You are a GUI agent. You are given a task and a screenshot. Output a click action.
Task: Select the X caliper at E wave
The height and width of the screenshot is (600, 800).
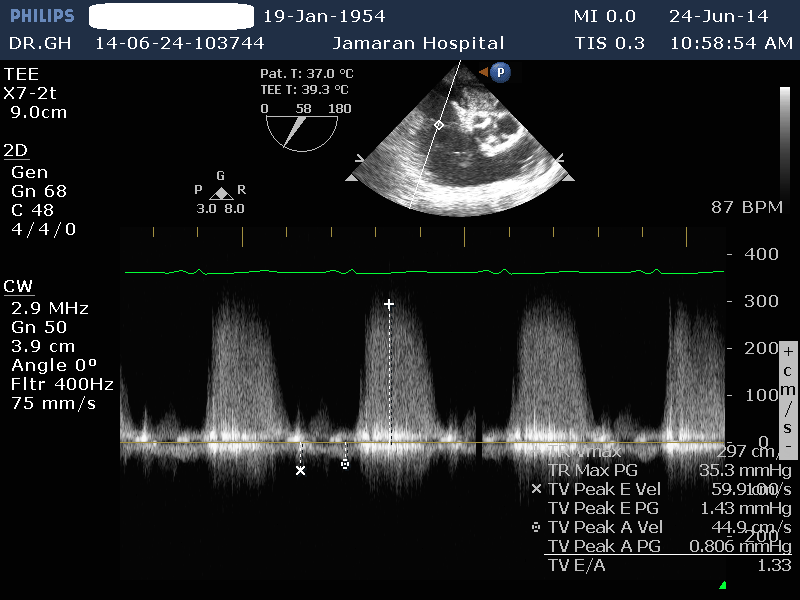point(300,470)
